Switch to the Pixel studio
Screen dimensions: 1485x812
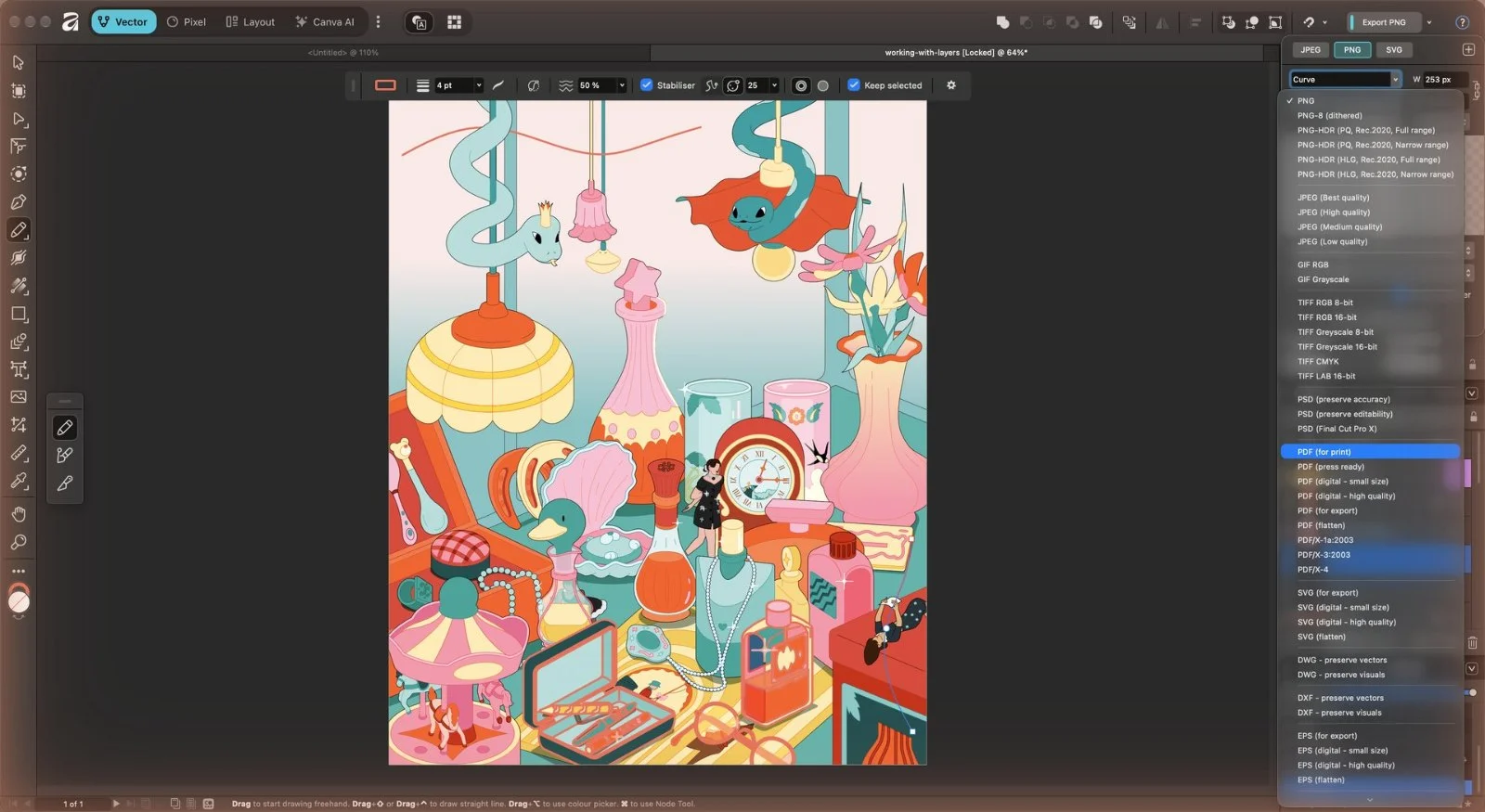(187, 22)
